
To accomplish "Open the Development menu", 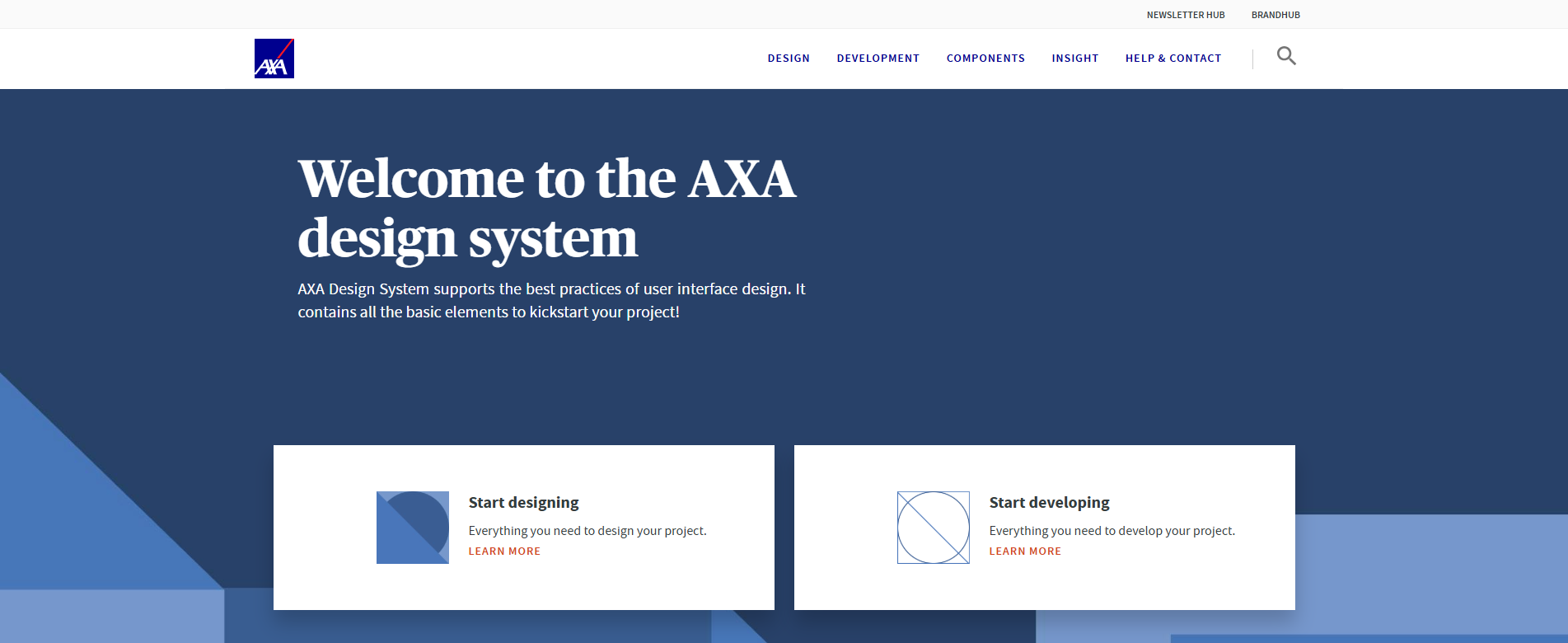I will (878, 59).
